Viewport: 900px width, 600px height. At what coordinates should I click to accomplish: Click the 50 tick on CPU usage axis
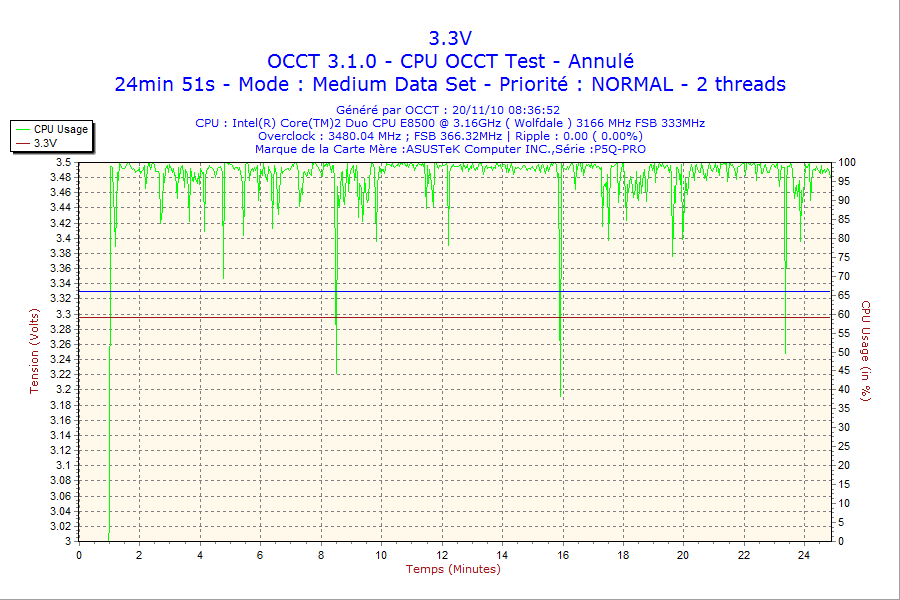845,352
